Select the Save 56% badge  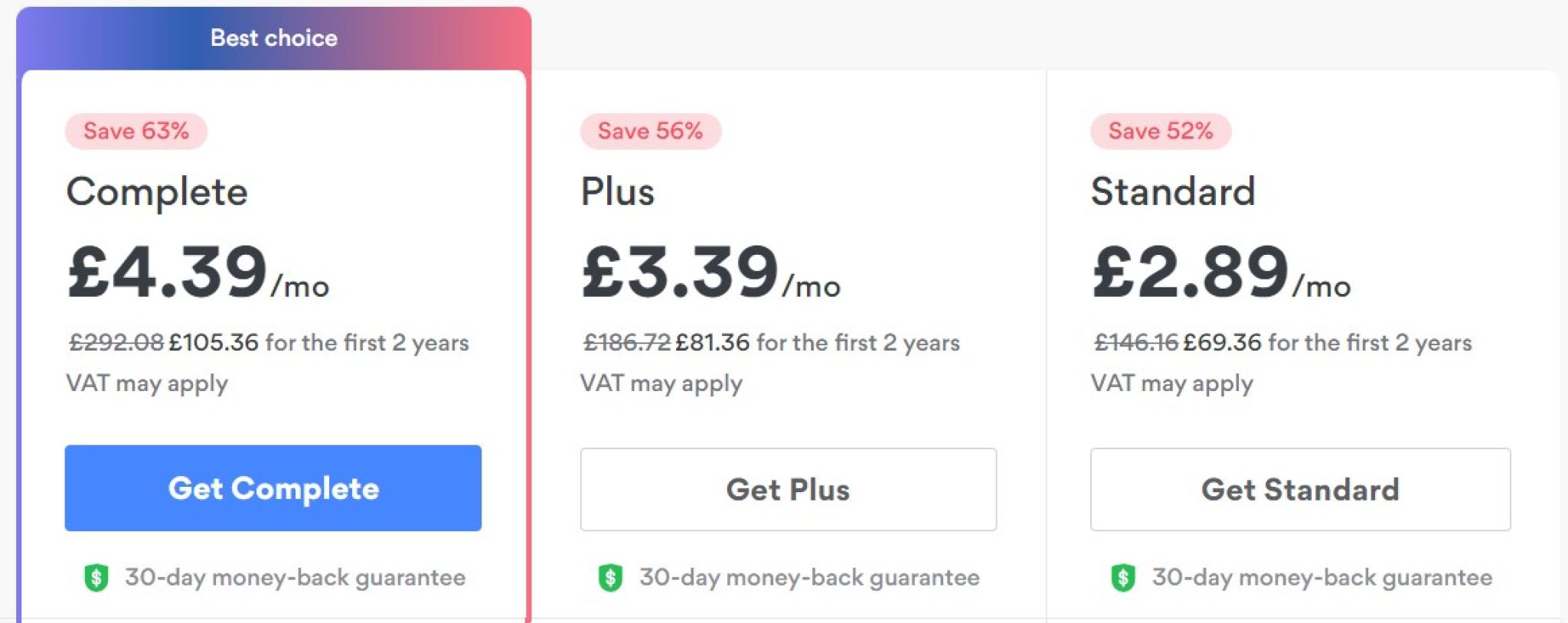pyautogui.click(x=650, y=131)
